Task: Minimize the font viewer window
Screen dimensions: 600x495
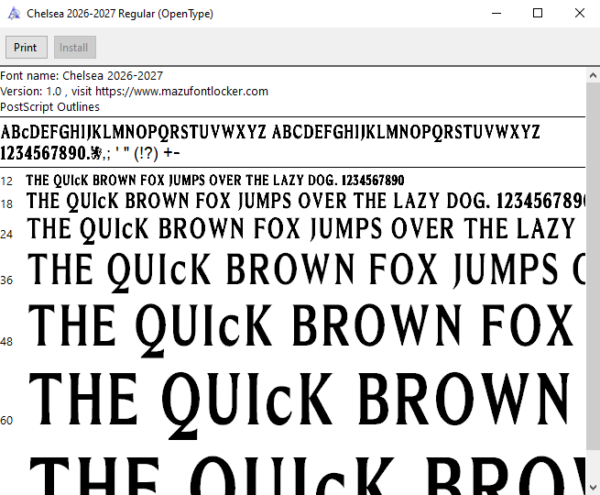Action: pos(496,13)
